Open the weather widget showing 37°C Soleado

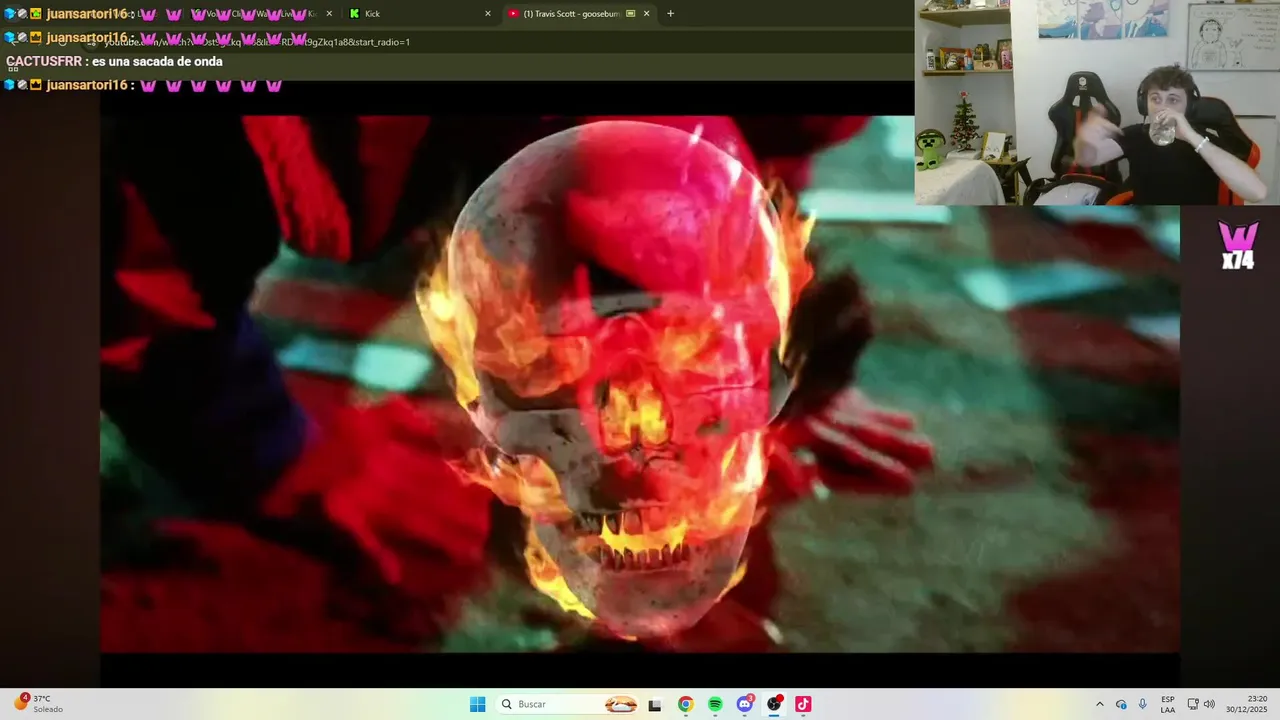[x=38, y=704]
